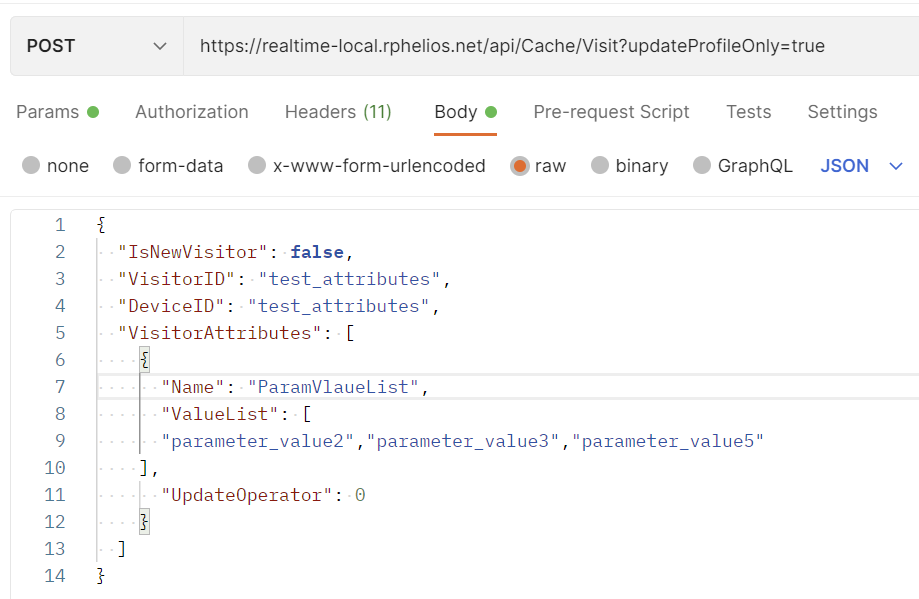
Task: Click the "ParamVlaueList" string in the editor
Action: click(x=334, y=387)
